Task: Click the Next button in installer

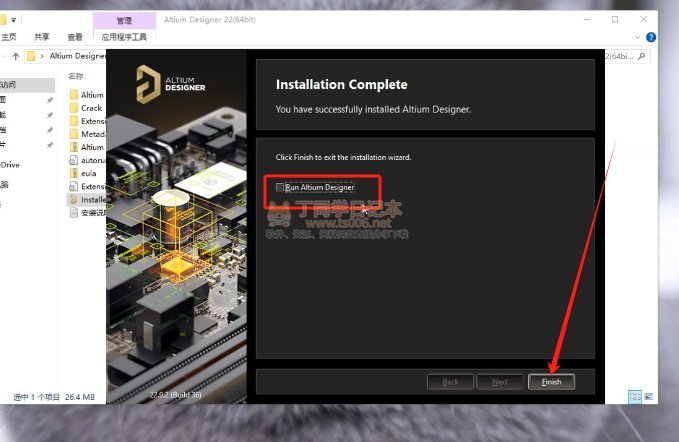Action: click(x=500, y=382)
